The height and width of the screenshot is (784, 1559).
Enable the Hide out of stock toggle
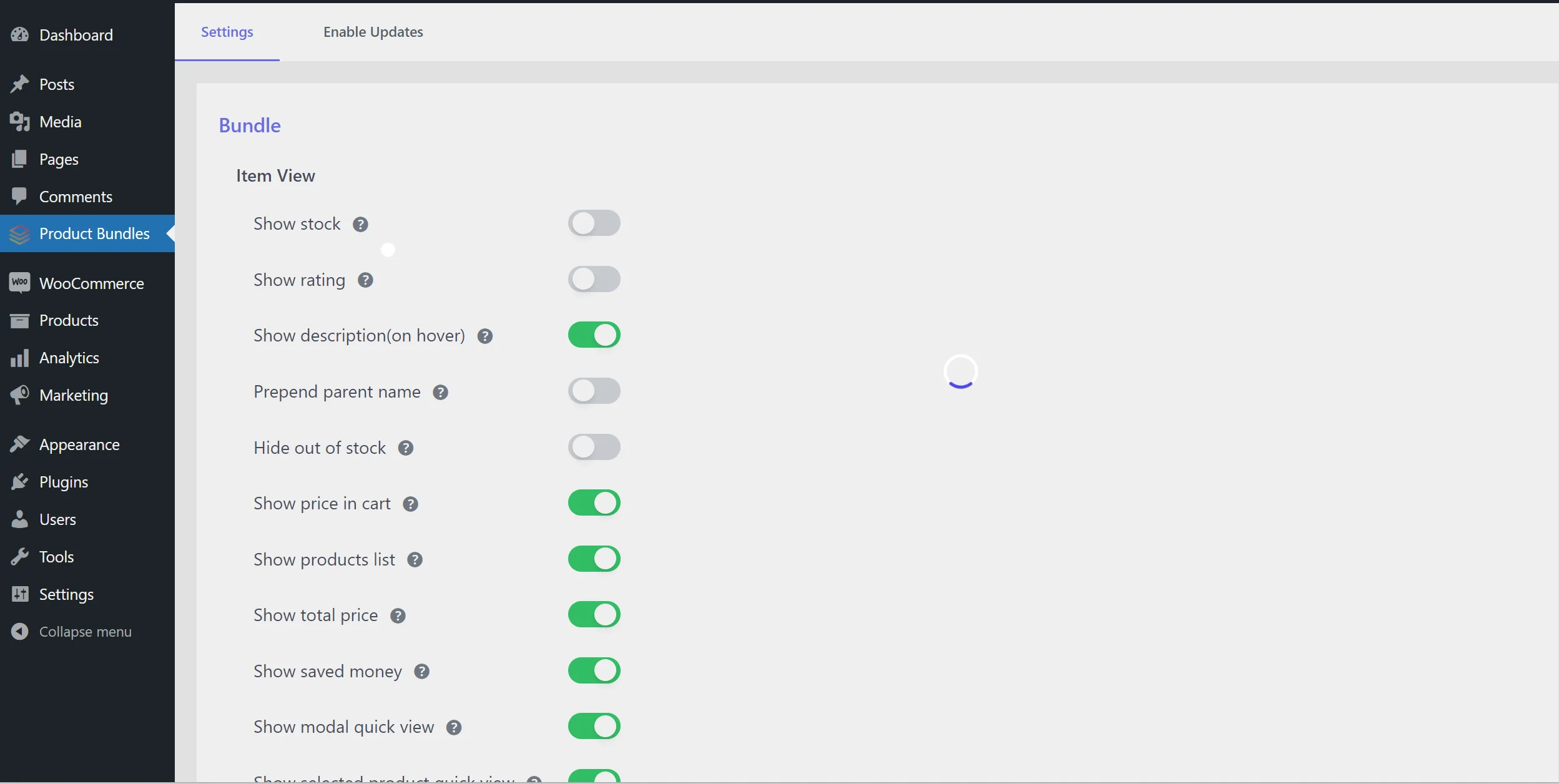point(594,446)
